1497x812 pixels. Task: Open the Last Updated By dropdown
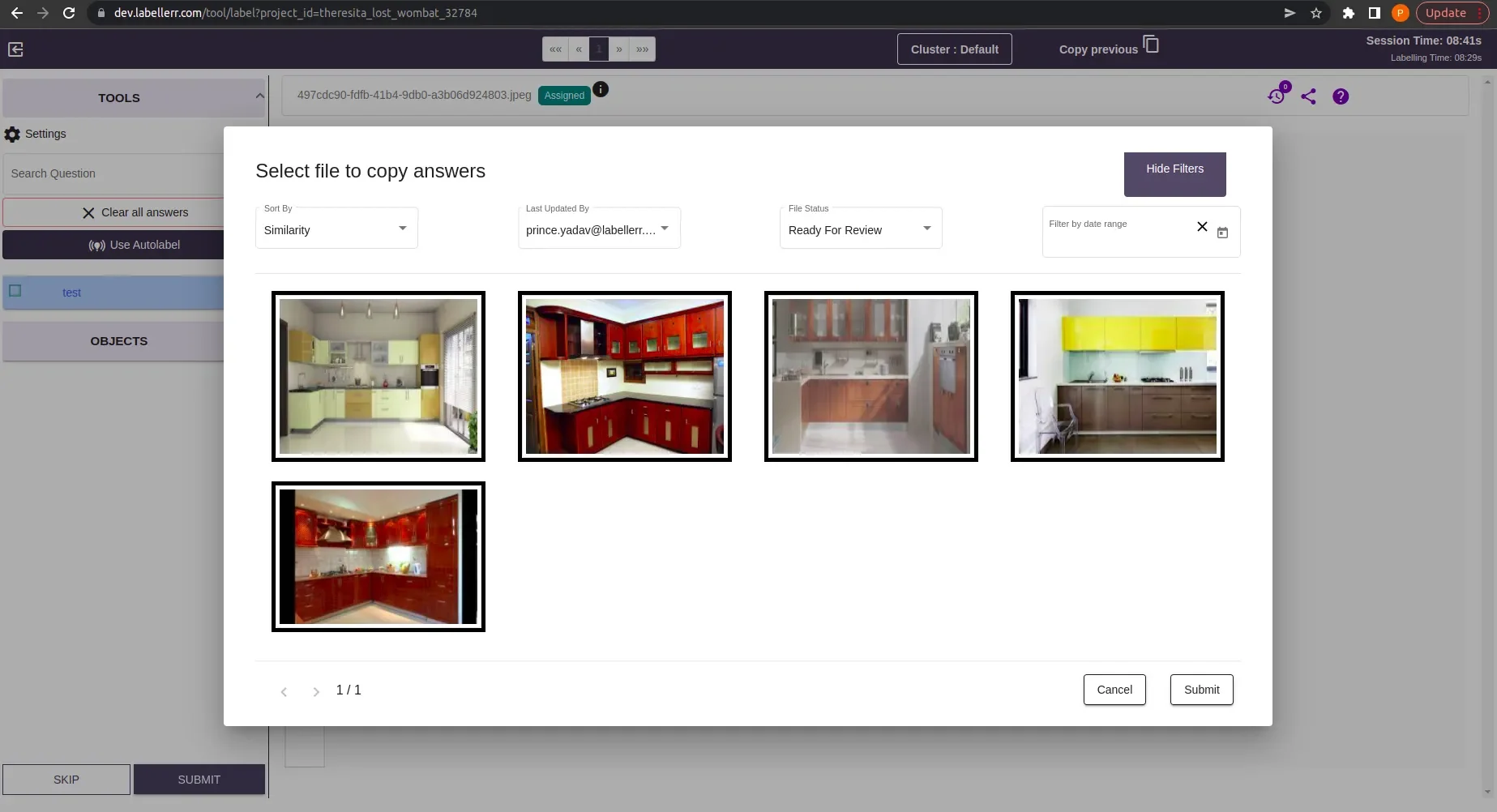click(x=599, y=229)
